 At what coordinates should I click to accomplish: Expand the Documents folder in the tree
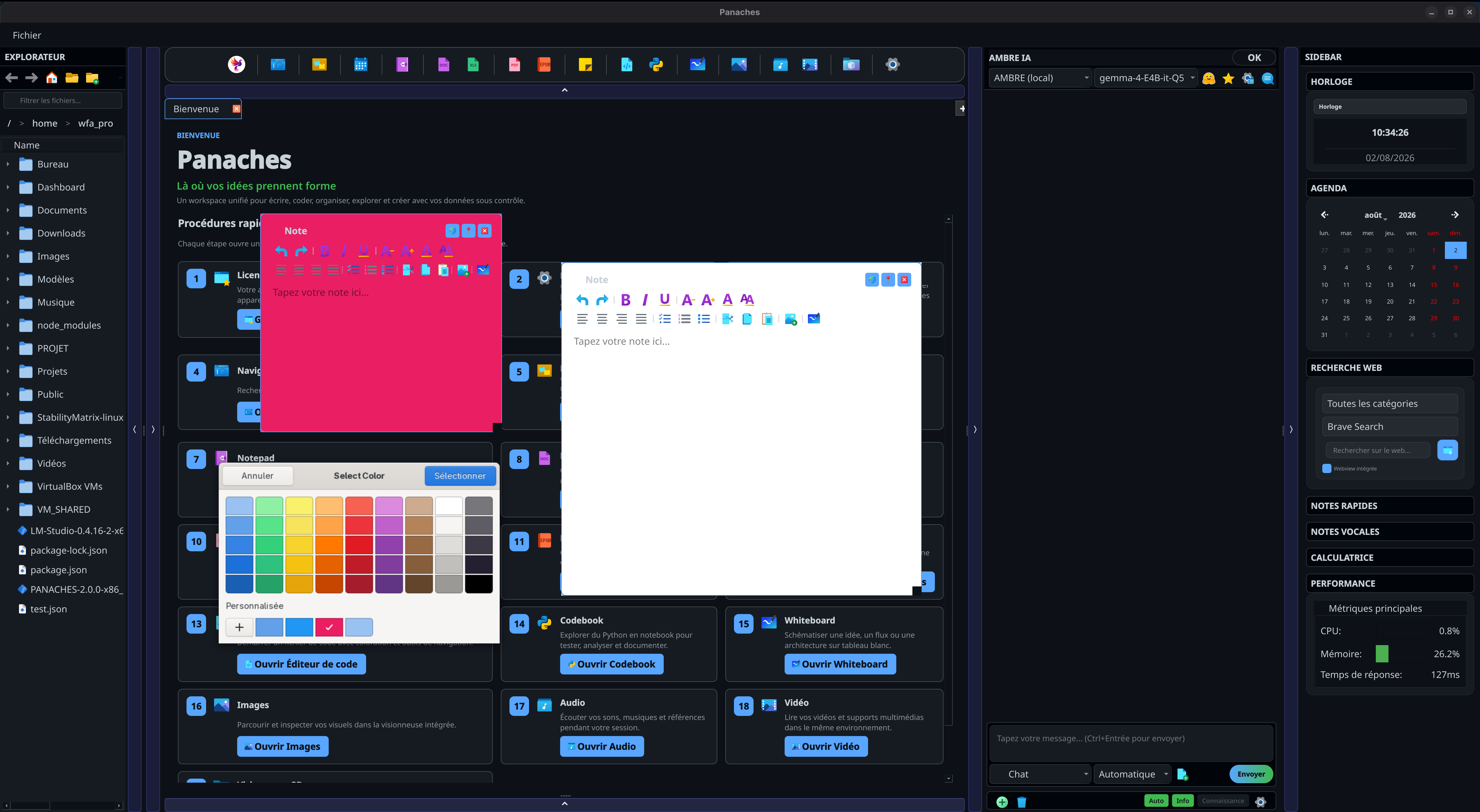tap(7, 210)
